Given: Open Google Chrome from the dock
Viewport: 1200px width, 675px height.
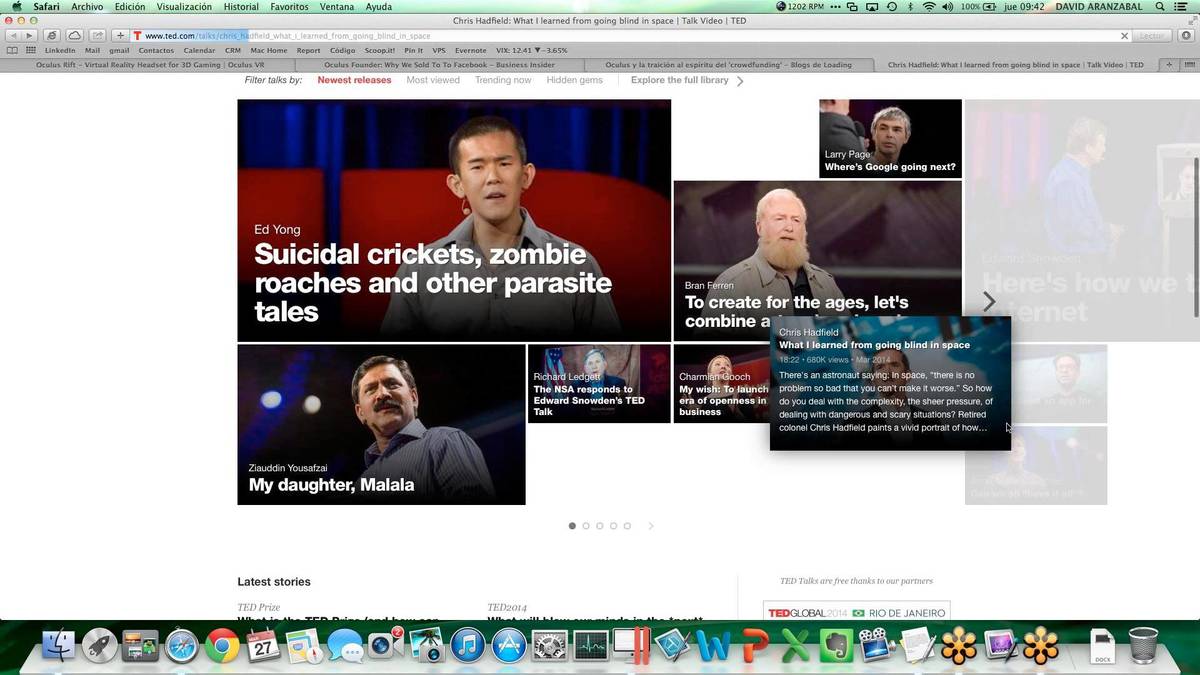Looking at the screenshot, I should pos(222,647).
